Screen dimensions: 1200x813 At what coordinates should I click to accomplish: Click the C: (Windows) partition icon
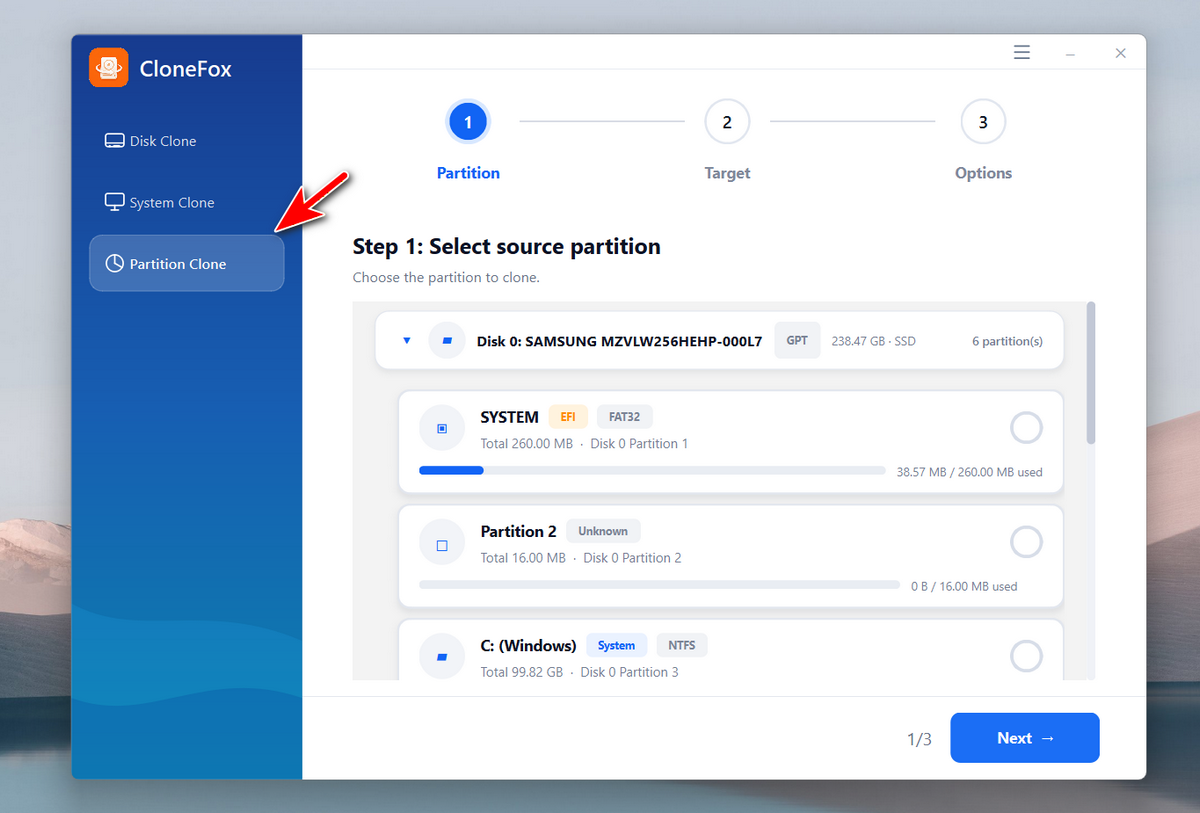click(442, 657)
